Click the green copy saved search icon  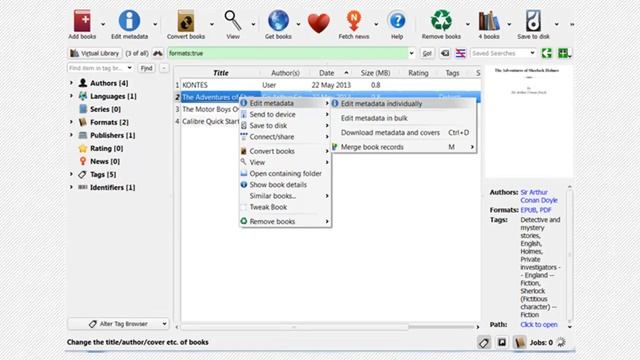547,53
